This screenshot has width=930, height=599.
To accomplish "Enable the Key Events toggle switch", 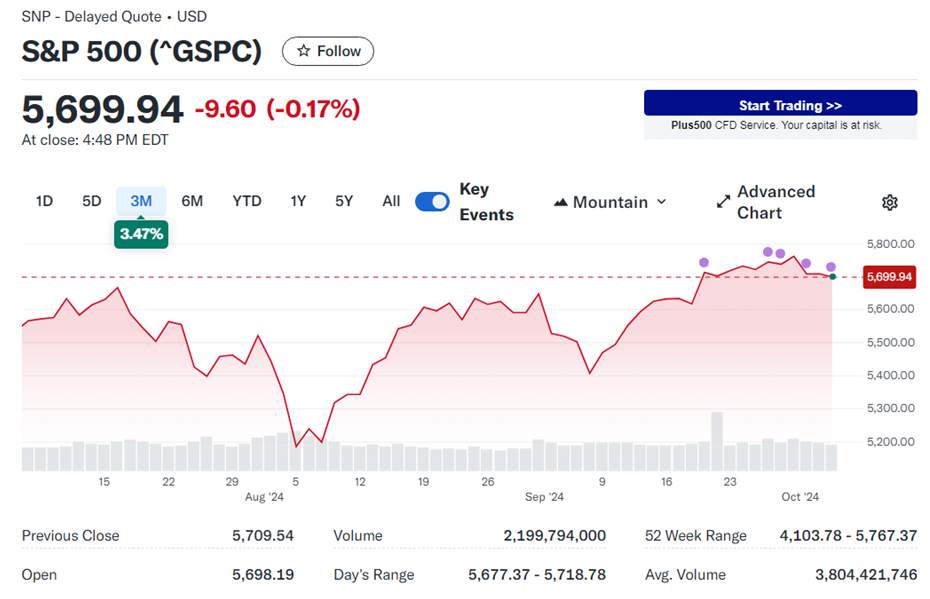I will [x=432, y=201].
